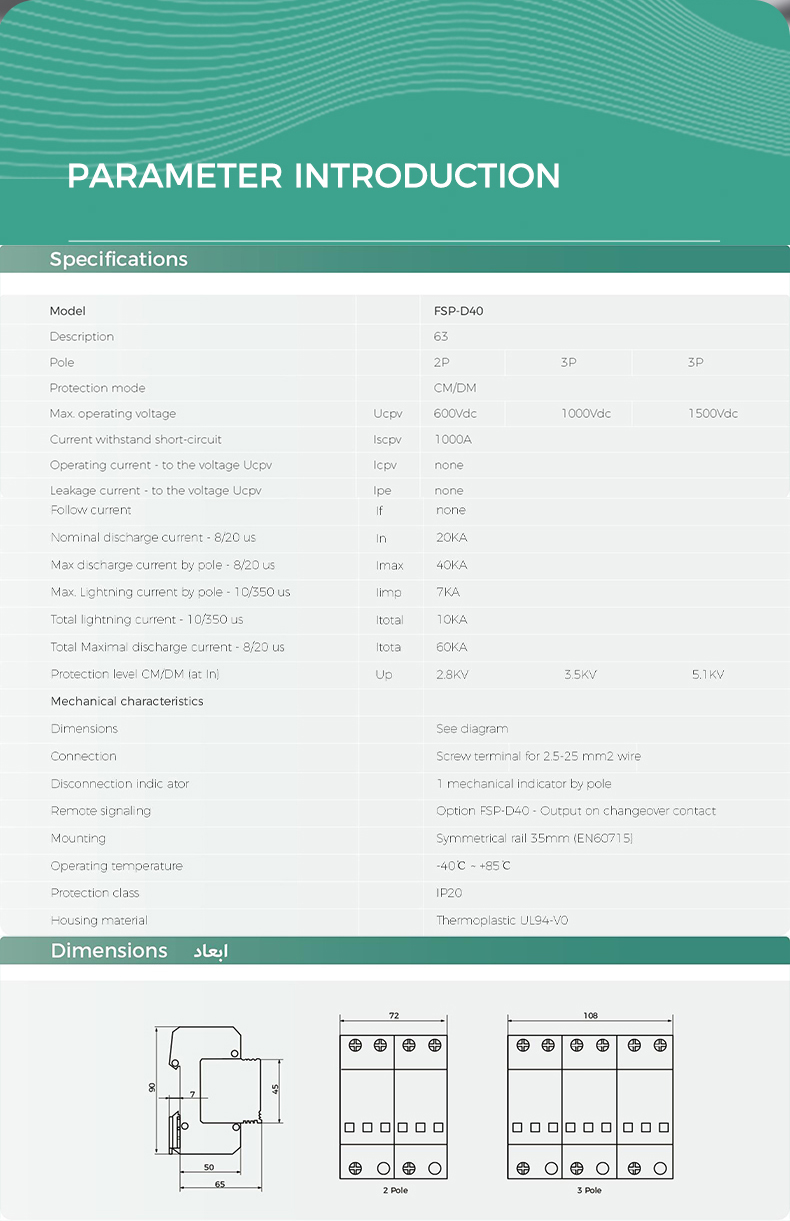
Task: Select '1 mechanical indicator by pole' text
Action: [524, 784]
